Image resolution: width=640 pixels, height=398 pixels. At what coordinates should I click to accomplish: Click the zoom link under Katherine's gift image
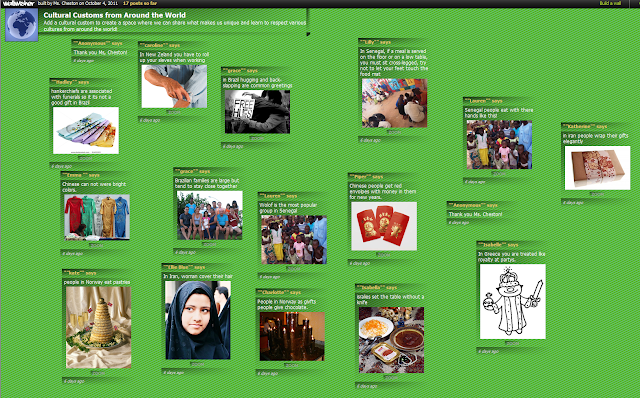coord(597,194)
